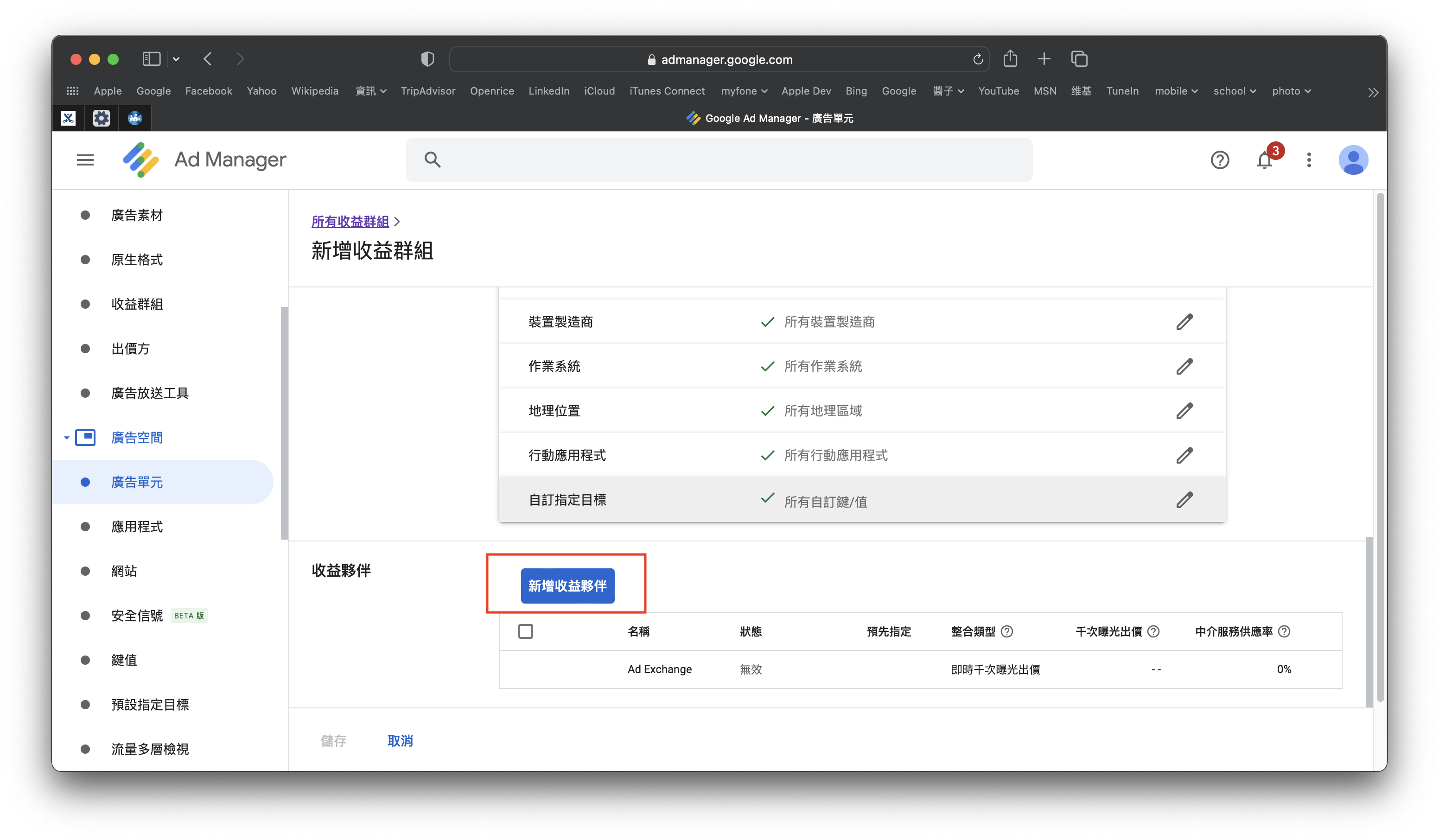This screenshot has height=840, width=1439.
Task: Open 安全信號 BETA in the sidebar
Action: tap(159, 616)
